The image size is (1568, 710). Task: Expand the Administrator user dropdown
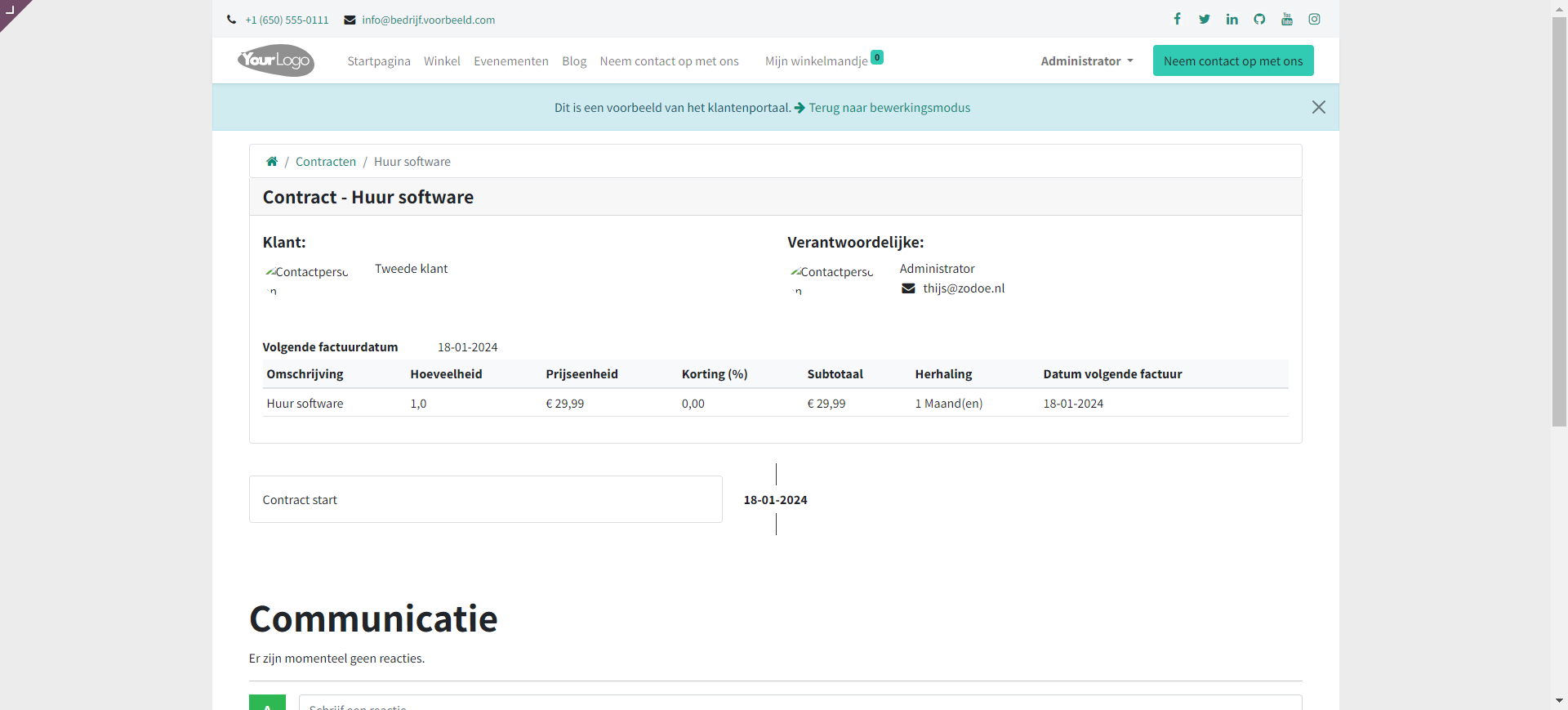tap(1086, 61)
